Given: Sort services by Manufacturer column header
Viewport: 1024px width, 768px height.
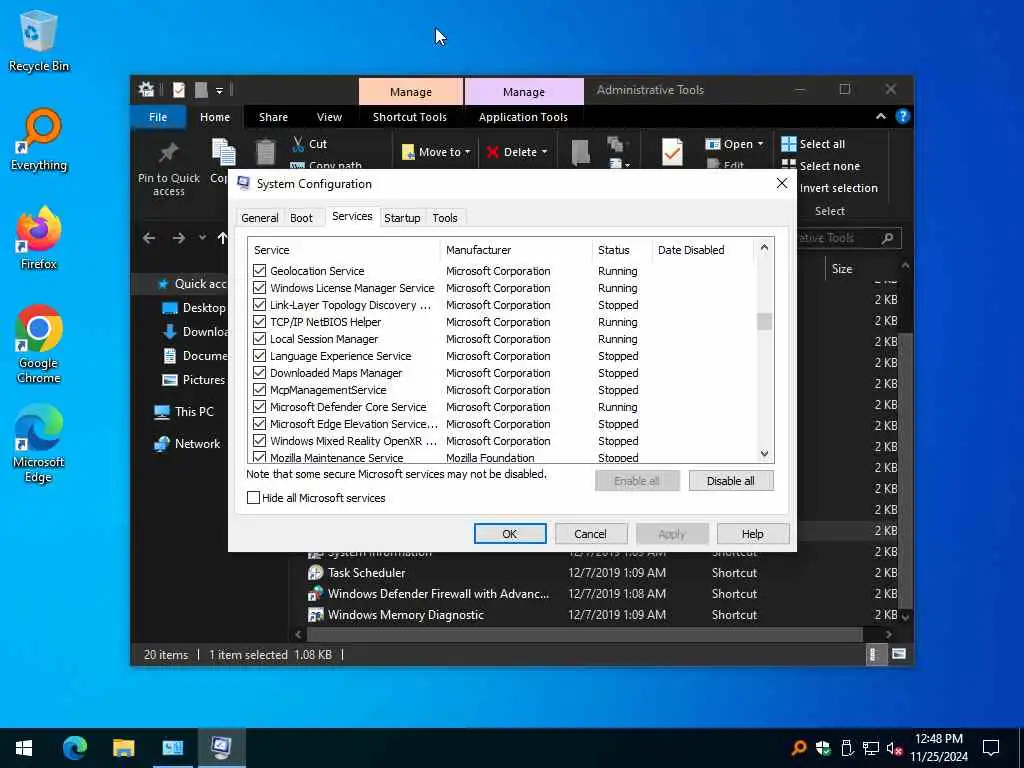Looking at the screenshot, I should click(516, 249).
